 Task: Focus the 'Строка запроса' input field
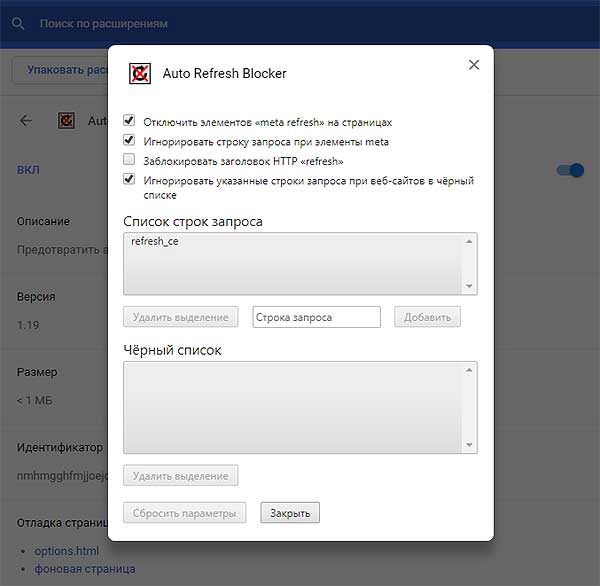[x=316, y=317]
